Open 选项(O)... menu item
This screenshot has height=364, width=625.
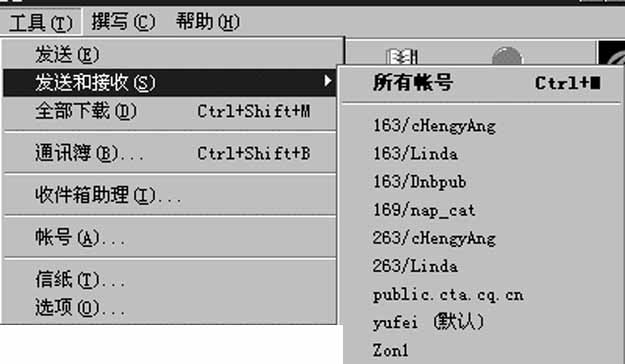pos(170,307)
